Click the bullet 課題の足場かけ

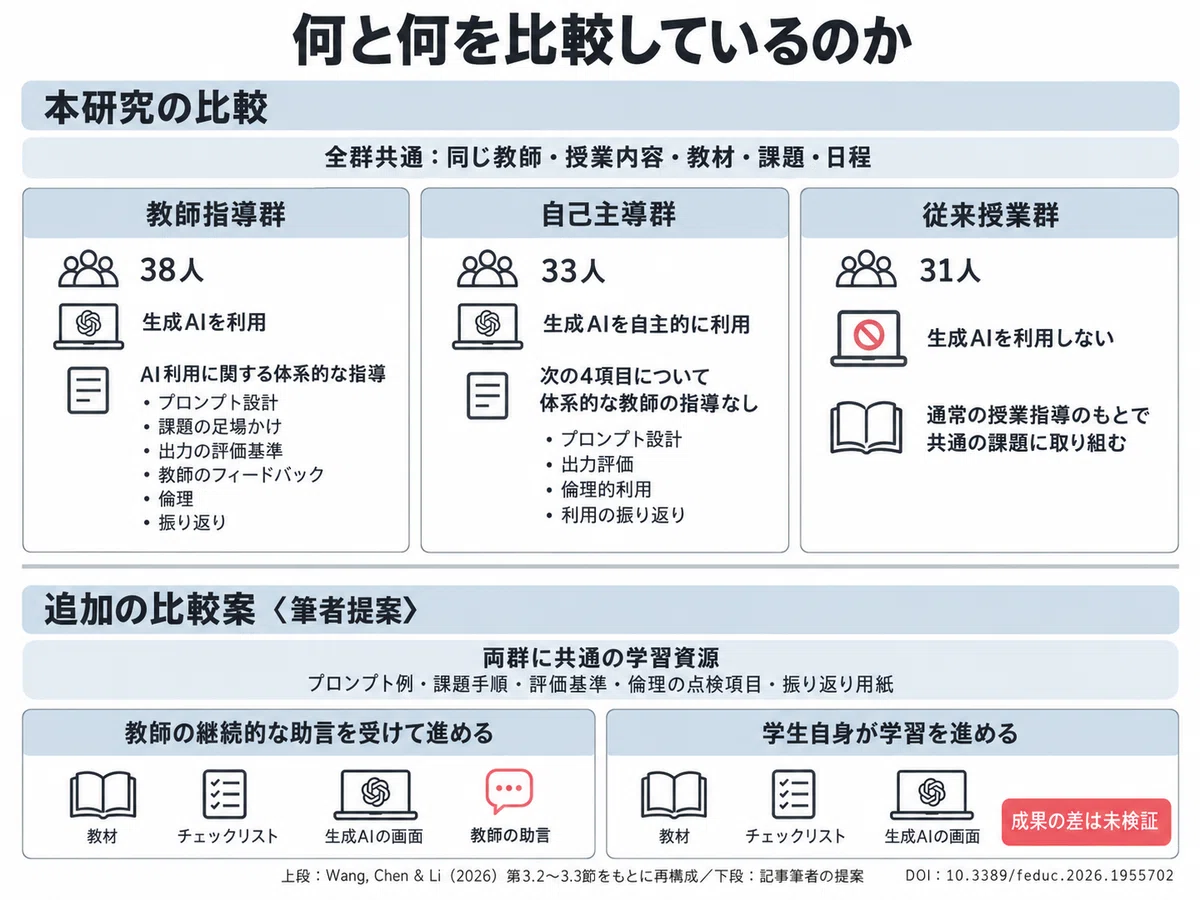pyautogui.click(x=218, y=427)
